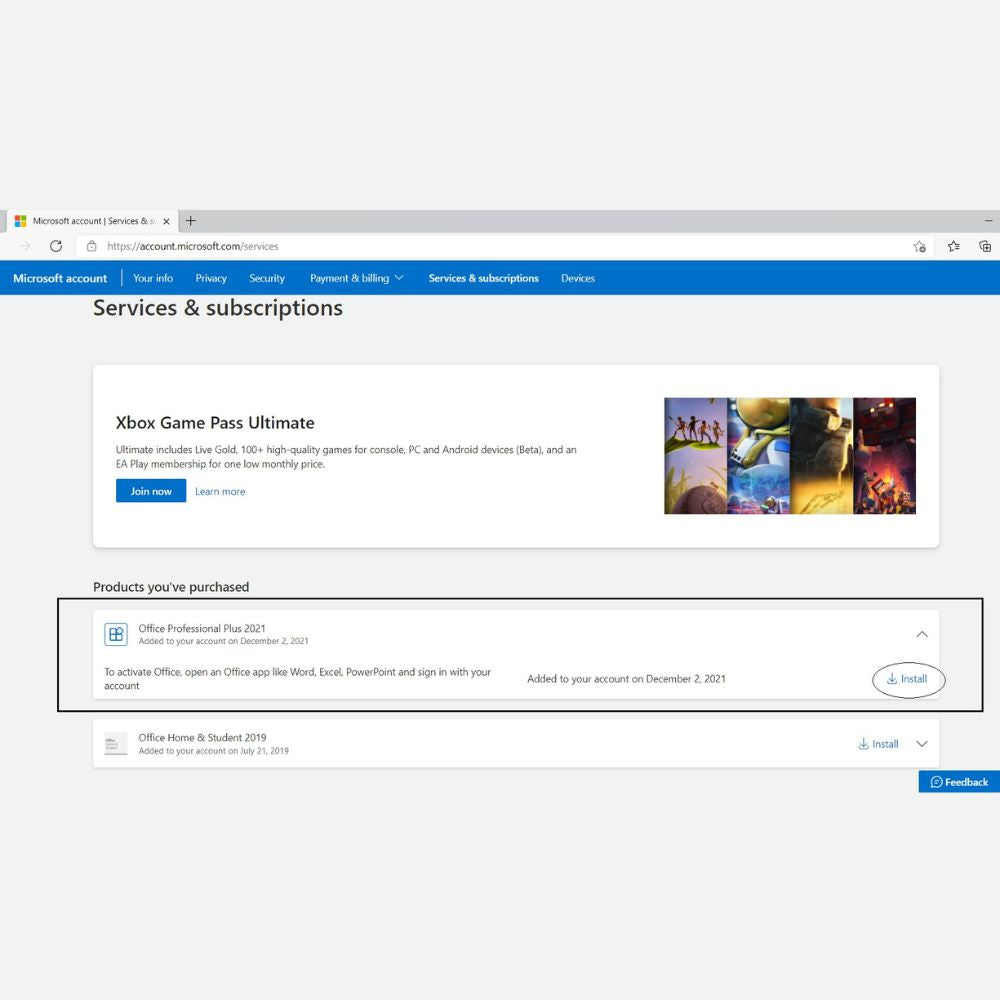Click the Office Professional Plus 2021 product icon
The width and height of the screenshot is (1000, 1000).
tap(116, 634)
